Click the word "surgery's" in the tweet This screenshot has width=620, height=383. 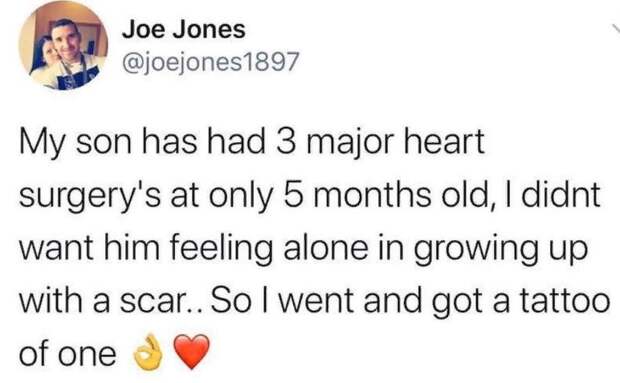coord(90,196)
